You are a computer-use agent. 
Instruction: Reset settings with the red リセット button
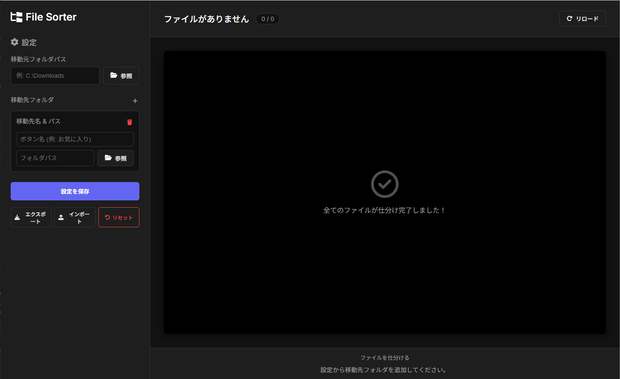119,217
